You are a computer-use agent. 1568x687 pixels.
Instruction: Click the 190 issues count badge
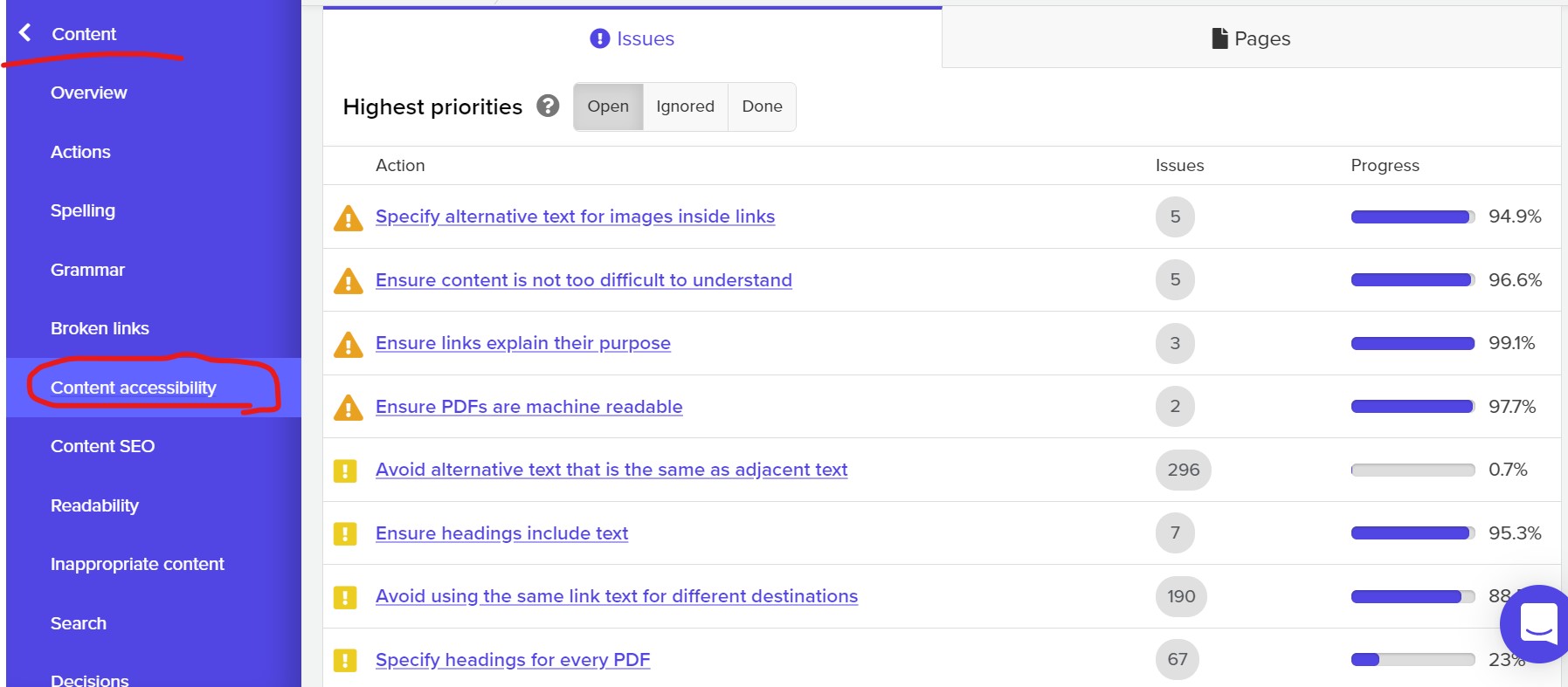point(1181,596)
